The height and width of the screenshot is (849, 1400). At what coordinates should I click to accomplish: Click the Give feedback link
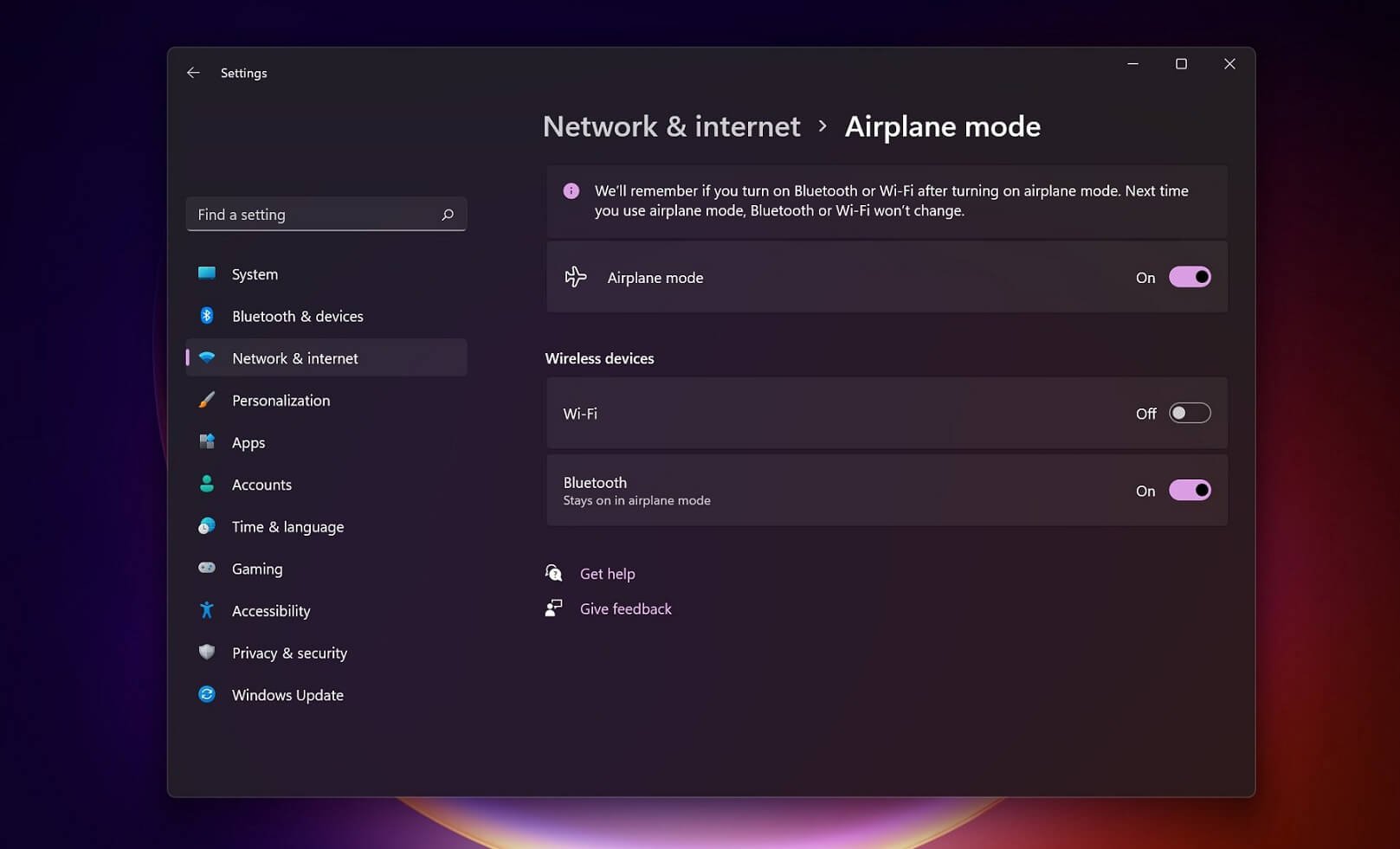pos(625,609)
